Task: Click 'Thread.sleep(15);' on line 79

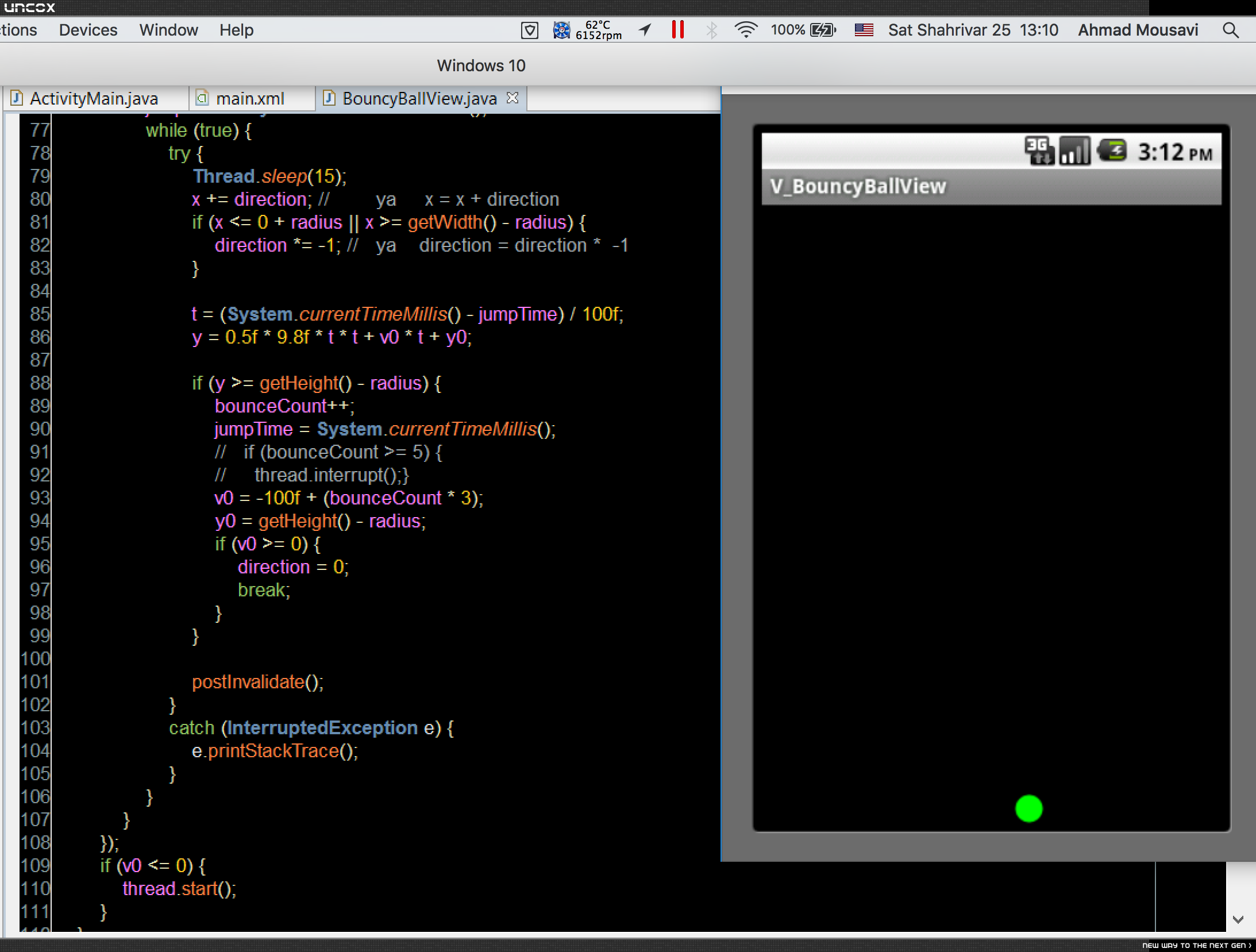Action: [269, 176]
